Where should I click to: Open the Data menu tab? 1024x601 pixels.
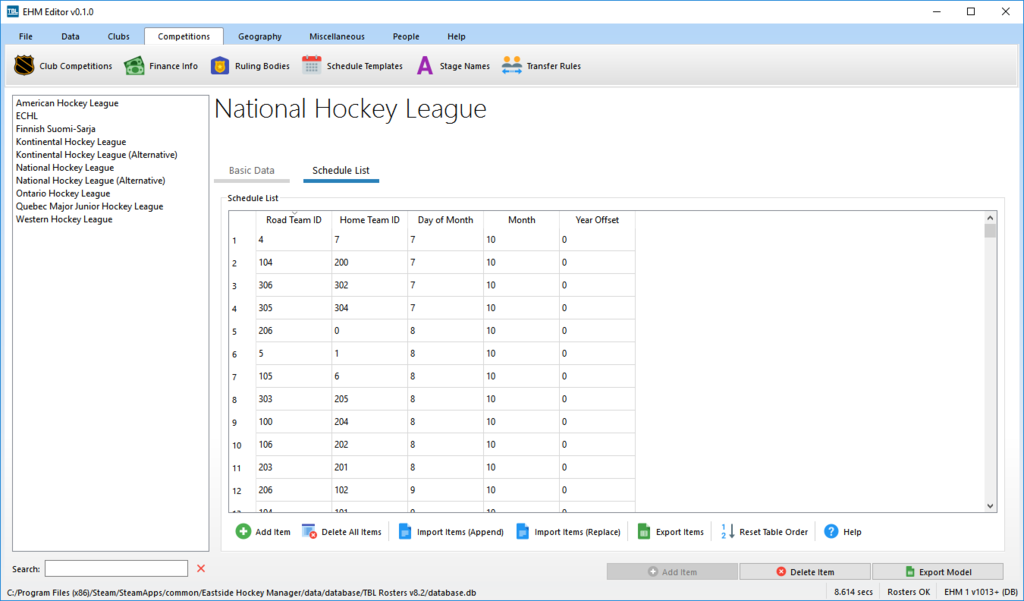[71, 37]
